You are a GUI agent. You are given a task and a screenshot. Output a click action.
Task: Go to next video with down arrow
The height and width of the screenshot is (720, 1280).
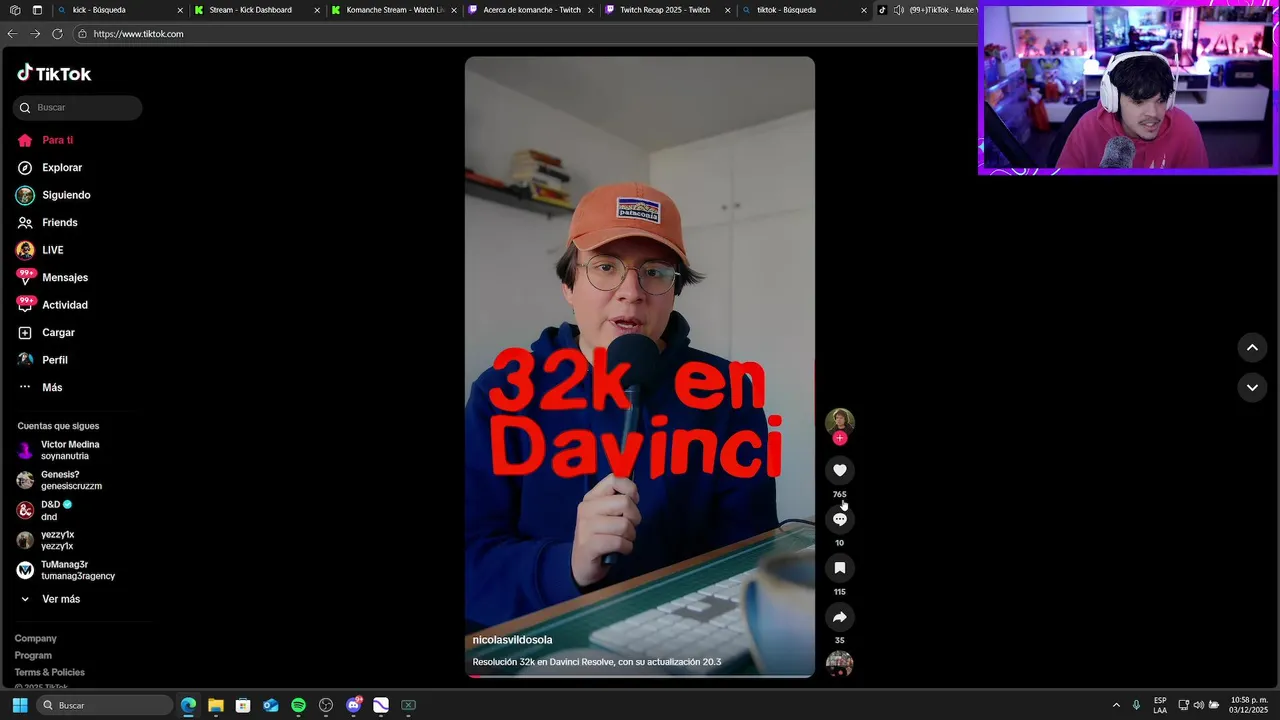tap(1252, 387)
